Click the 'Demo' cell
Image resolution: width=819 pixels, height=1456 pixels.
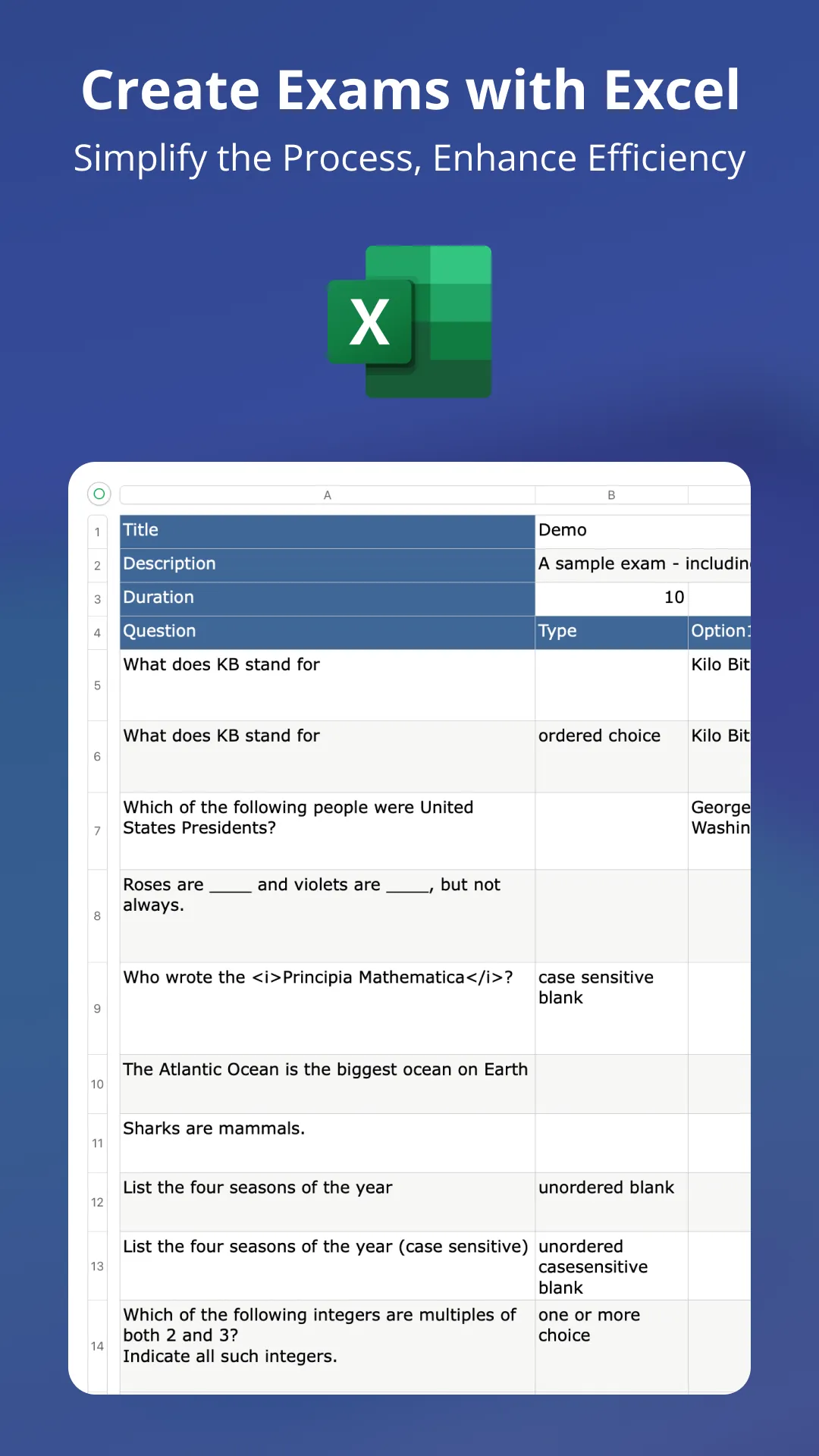tap(643, 532)
